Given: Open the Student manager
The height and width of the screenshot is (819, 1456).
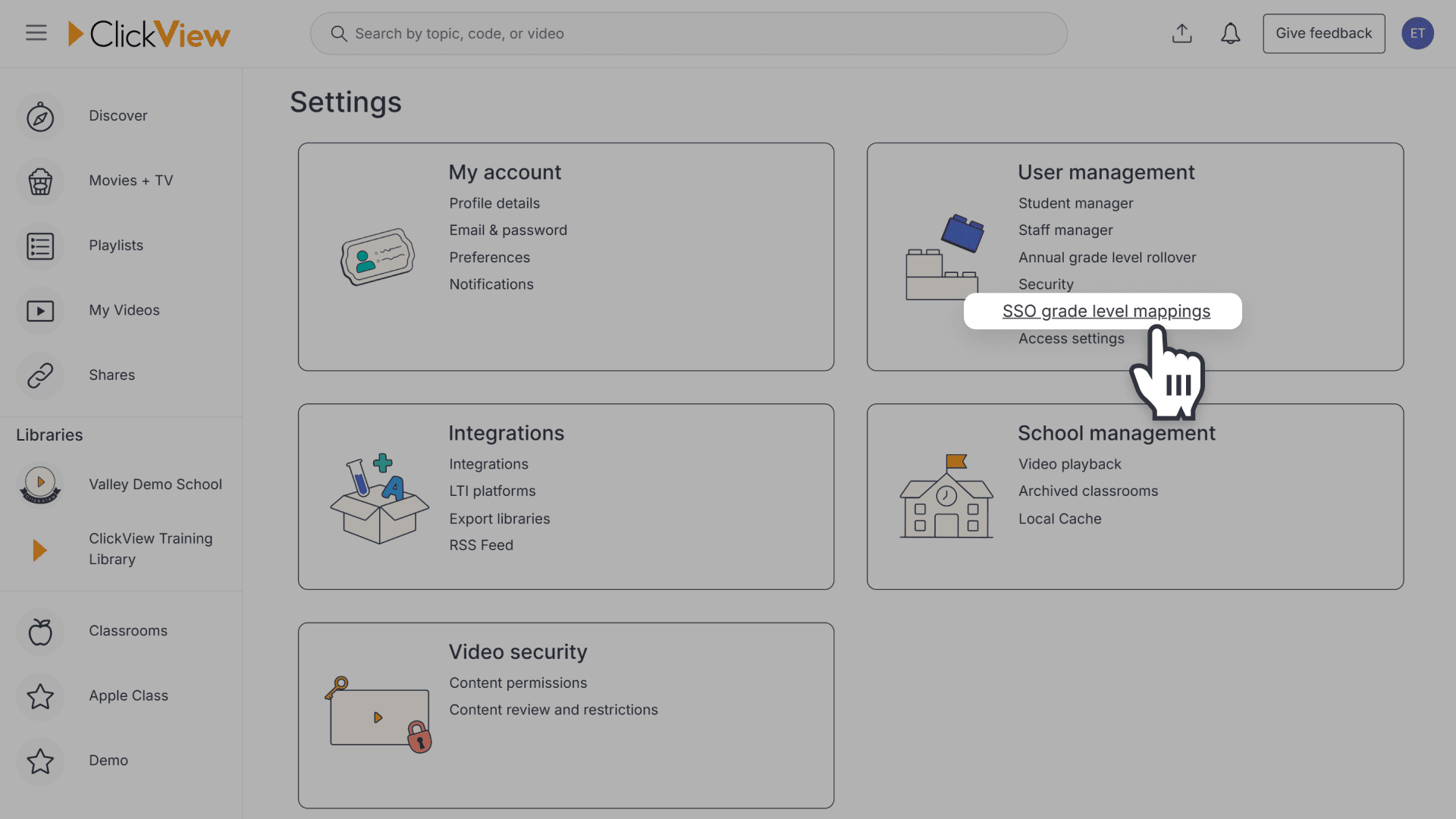Looking at the screenshot, I should pos(1075,202).
